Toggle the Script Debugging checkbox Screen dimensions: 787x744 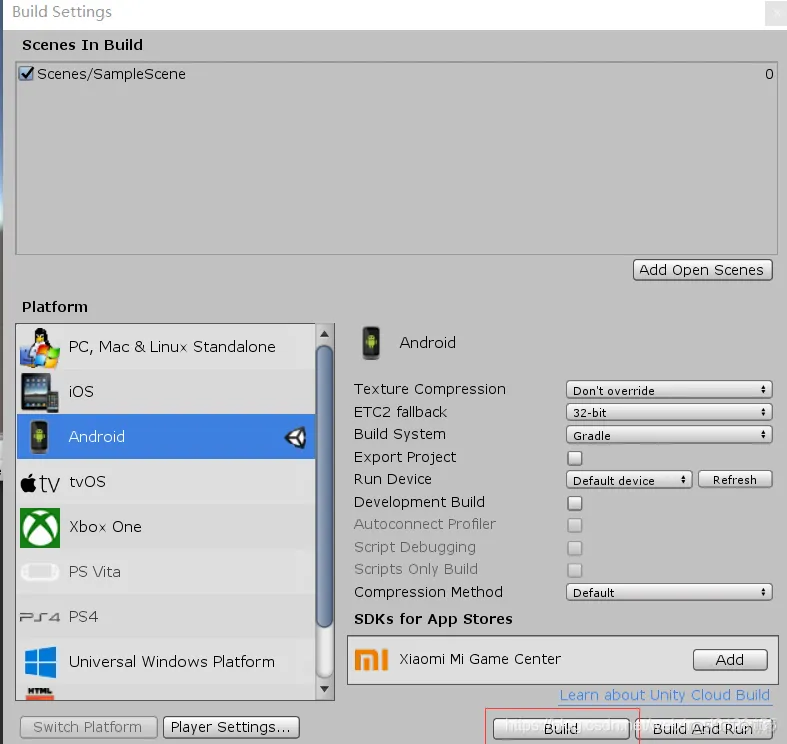(x=575, y=548)
